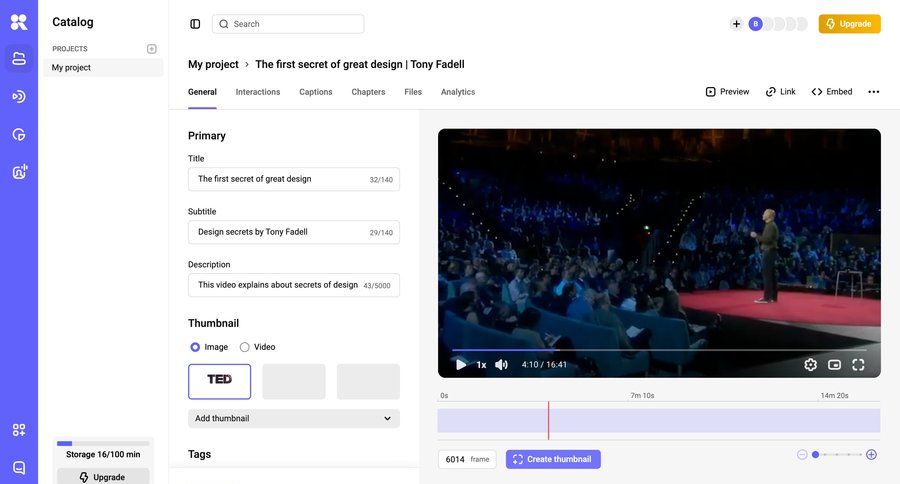Screen dimensions: 900x484
Task: Open the more options ellipsis menu
Action: pyautogui.click(x=874, y=92)
